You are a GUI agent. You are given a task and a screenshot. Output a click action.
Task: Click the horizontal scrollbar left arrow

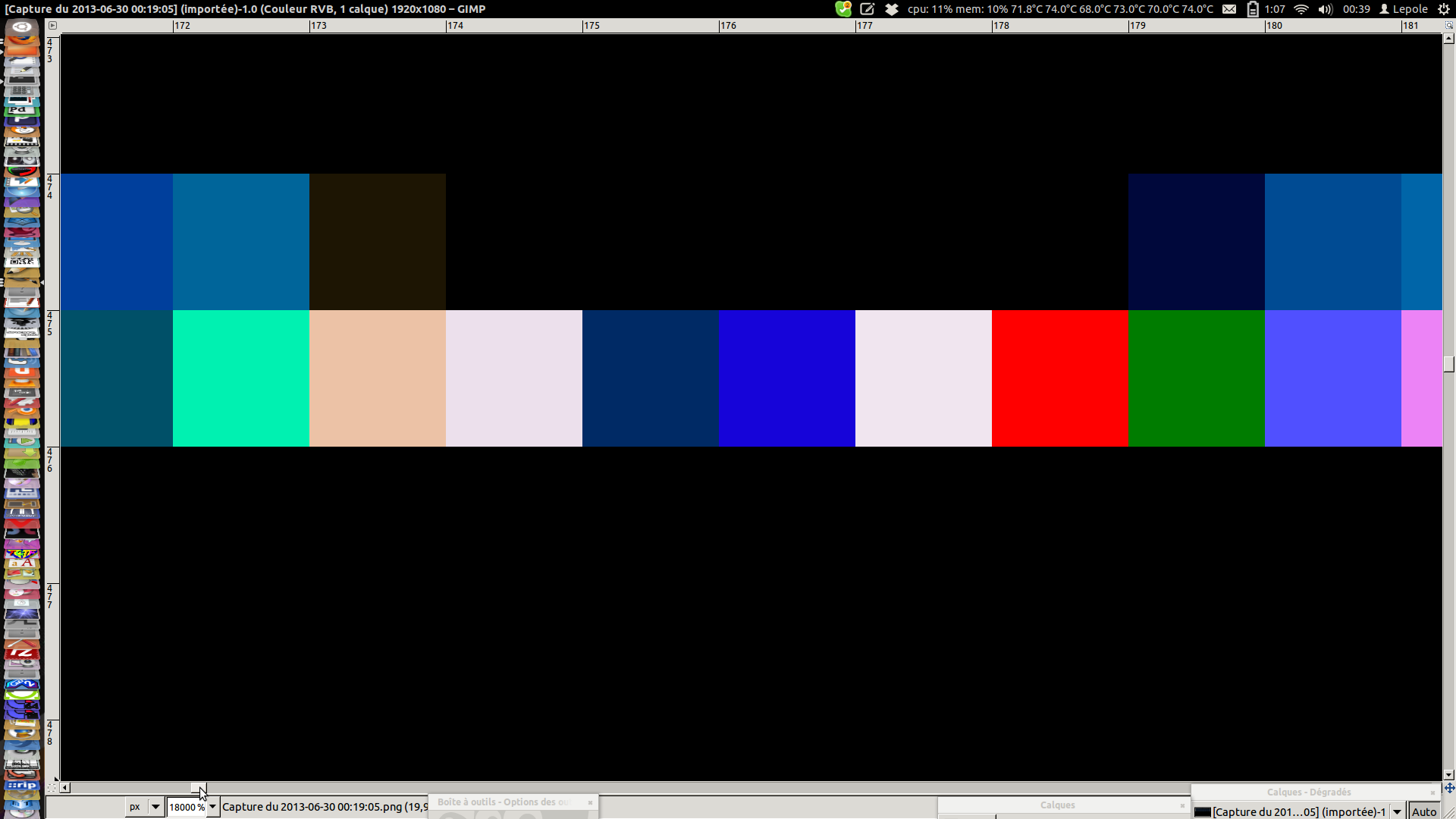[x=65, y=788]
